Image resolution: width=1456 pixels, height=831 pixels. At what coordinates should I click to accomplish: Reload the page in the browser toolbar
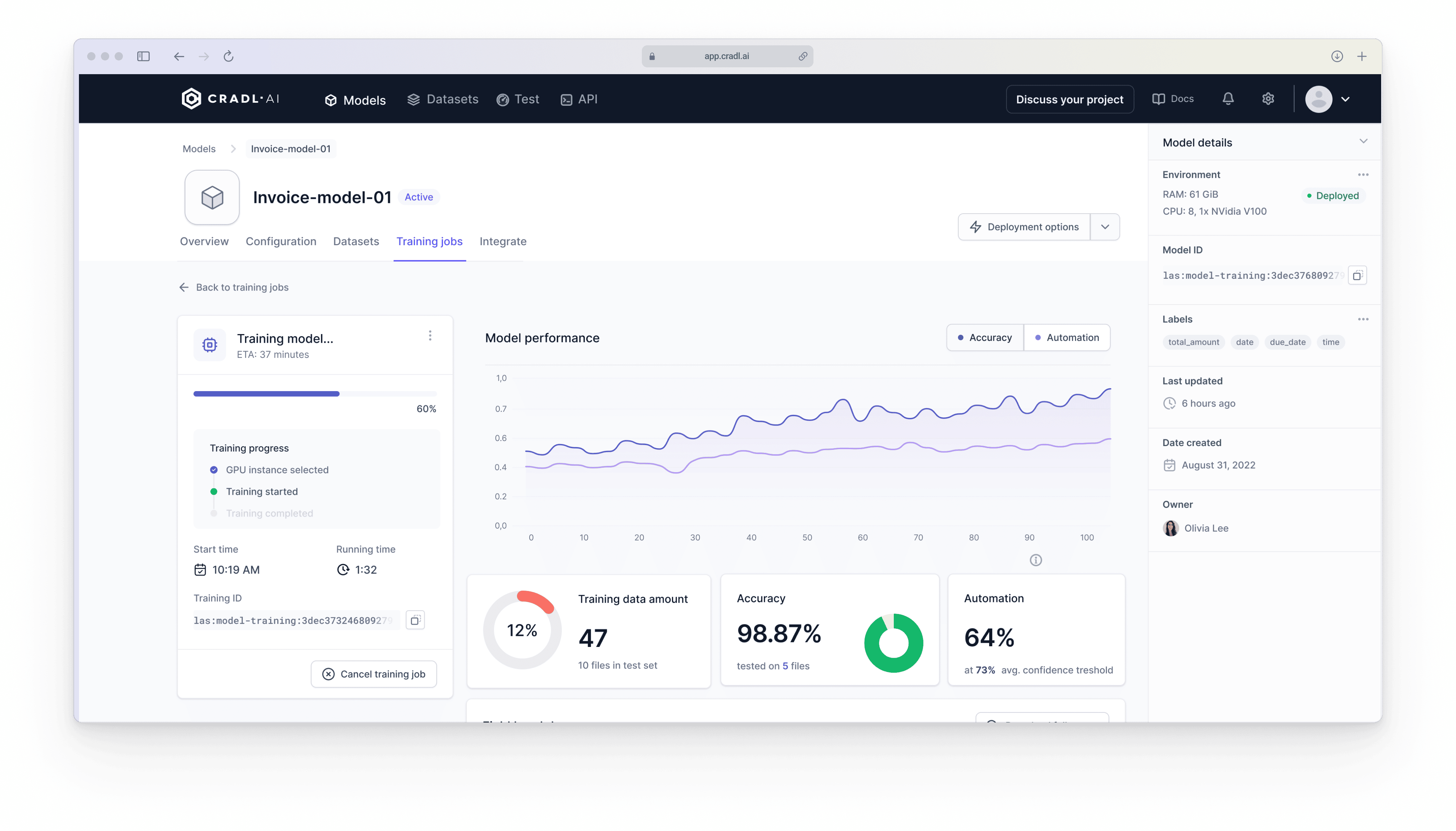click(229, 56)
